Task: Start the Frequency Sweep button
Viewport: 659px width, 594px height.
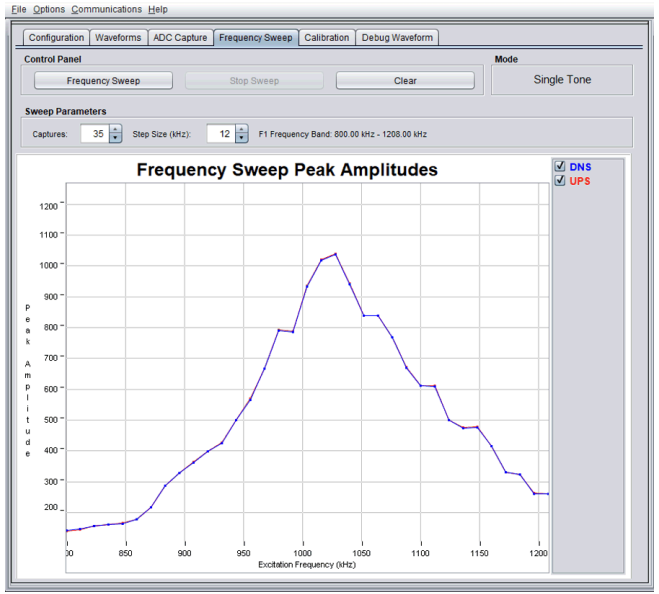Action: tap(103, 81)
